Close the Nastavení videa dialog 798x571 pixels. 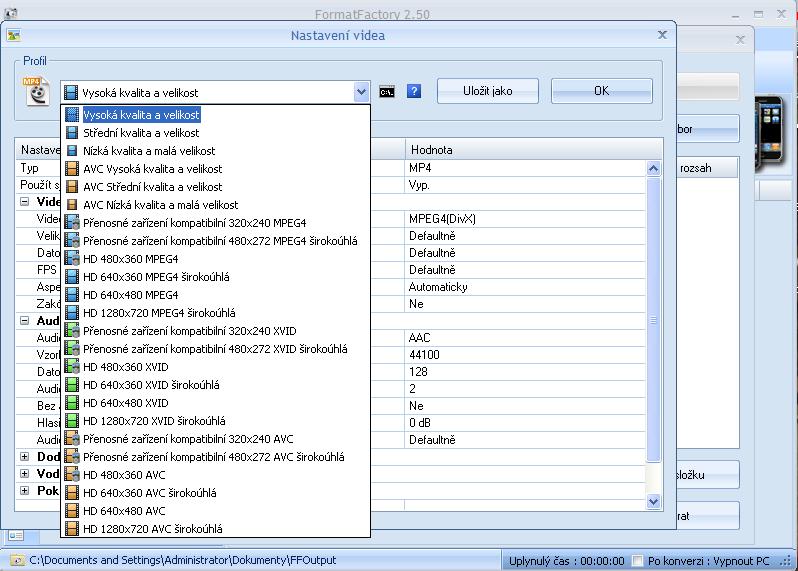pos(661,35)
